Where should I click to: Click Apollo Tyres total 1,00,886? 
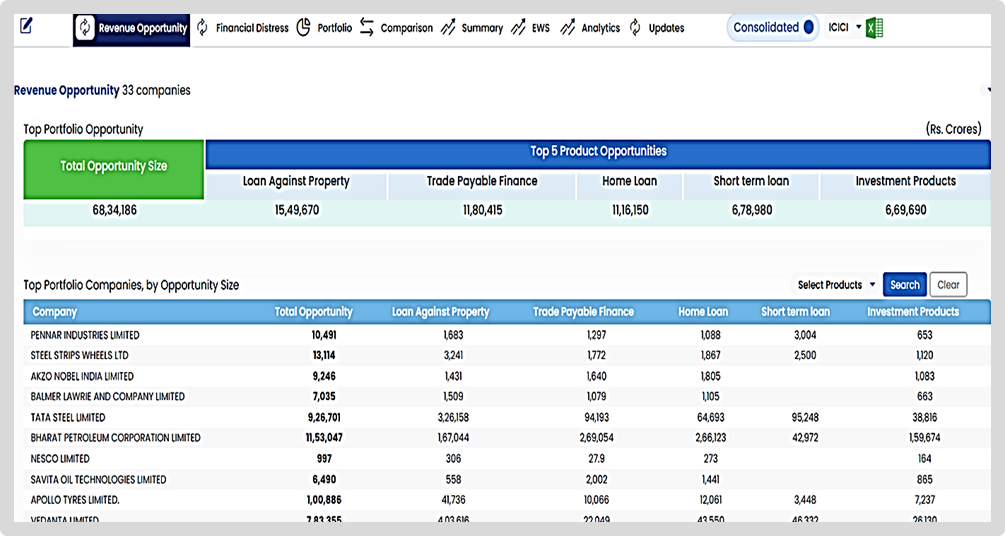[x=324, y=500]
